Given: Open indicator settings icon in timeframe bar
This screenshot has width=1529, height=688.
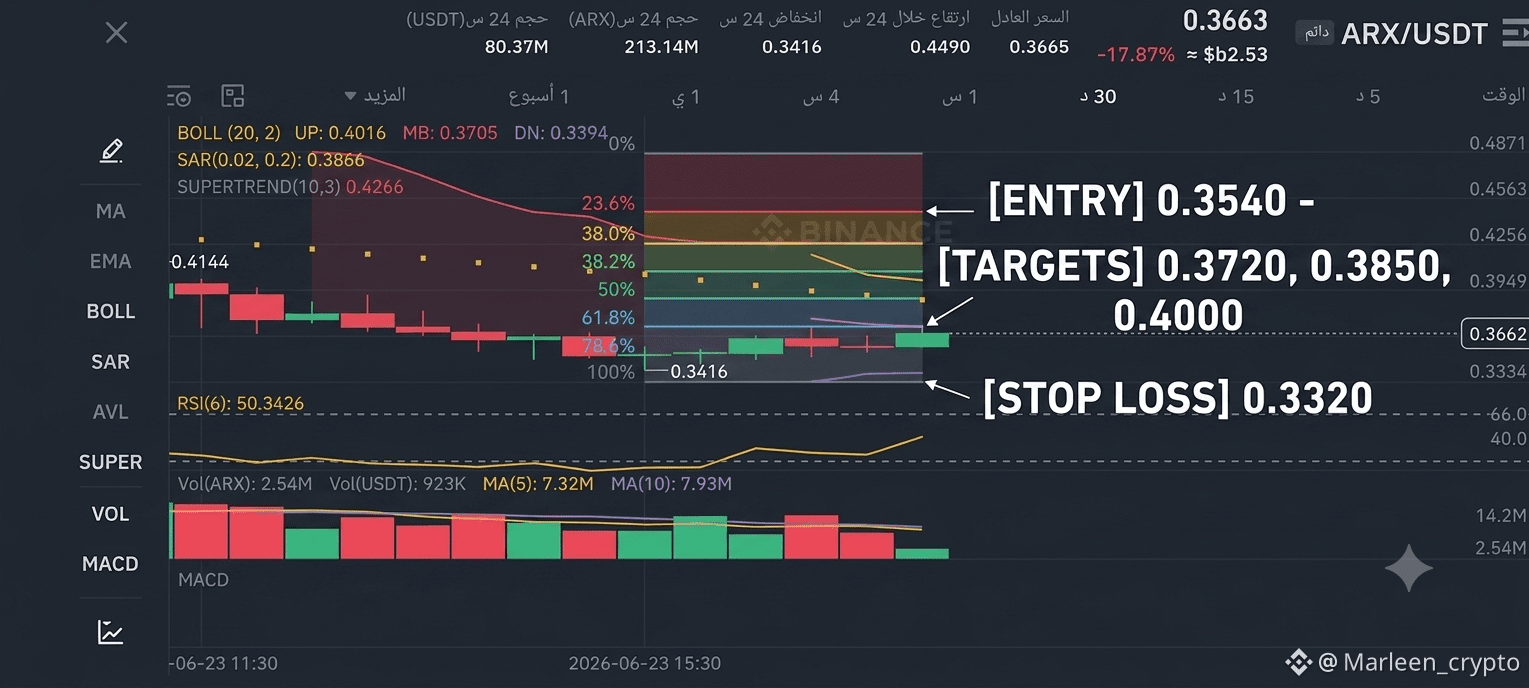Looking at the screenshot, I should tap(179, 96).
